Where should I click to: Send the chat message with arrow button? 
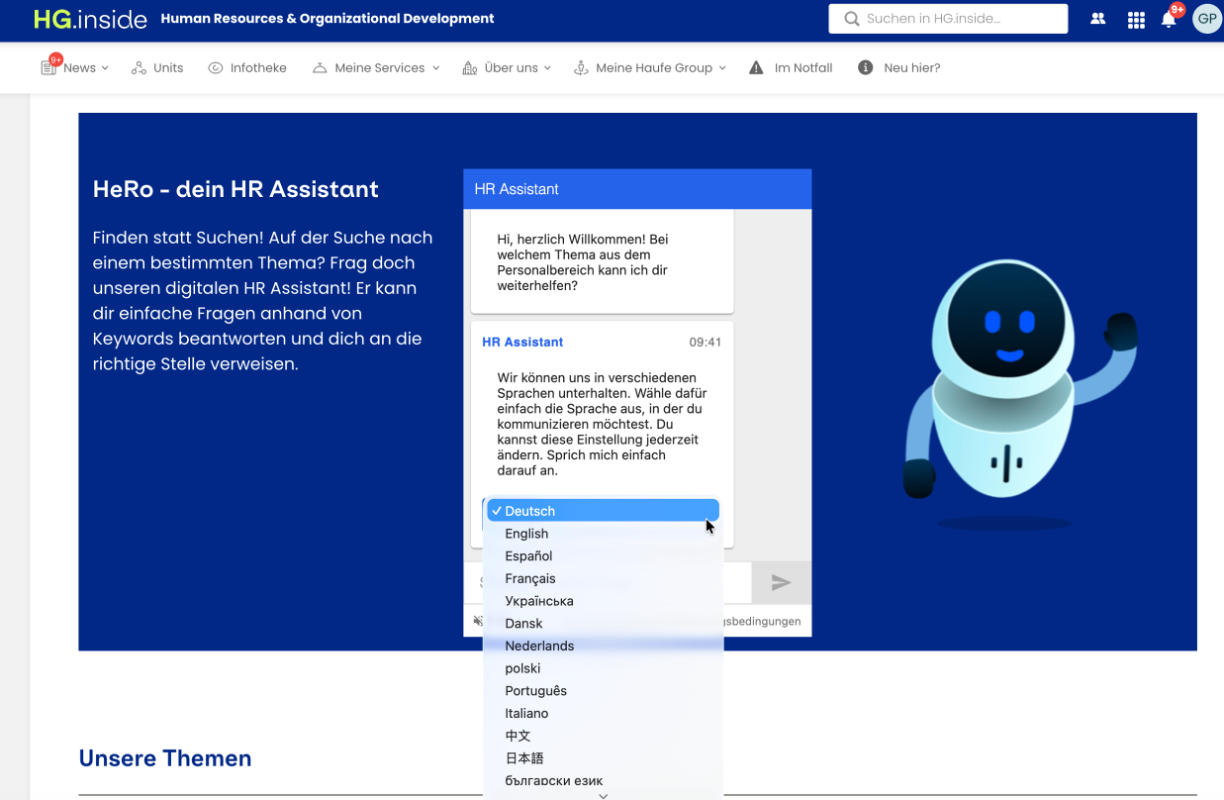[781, 583]
